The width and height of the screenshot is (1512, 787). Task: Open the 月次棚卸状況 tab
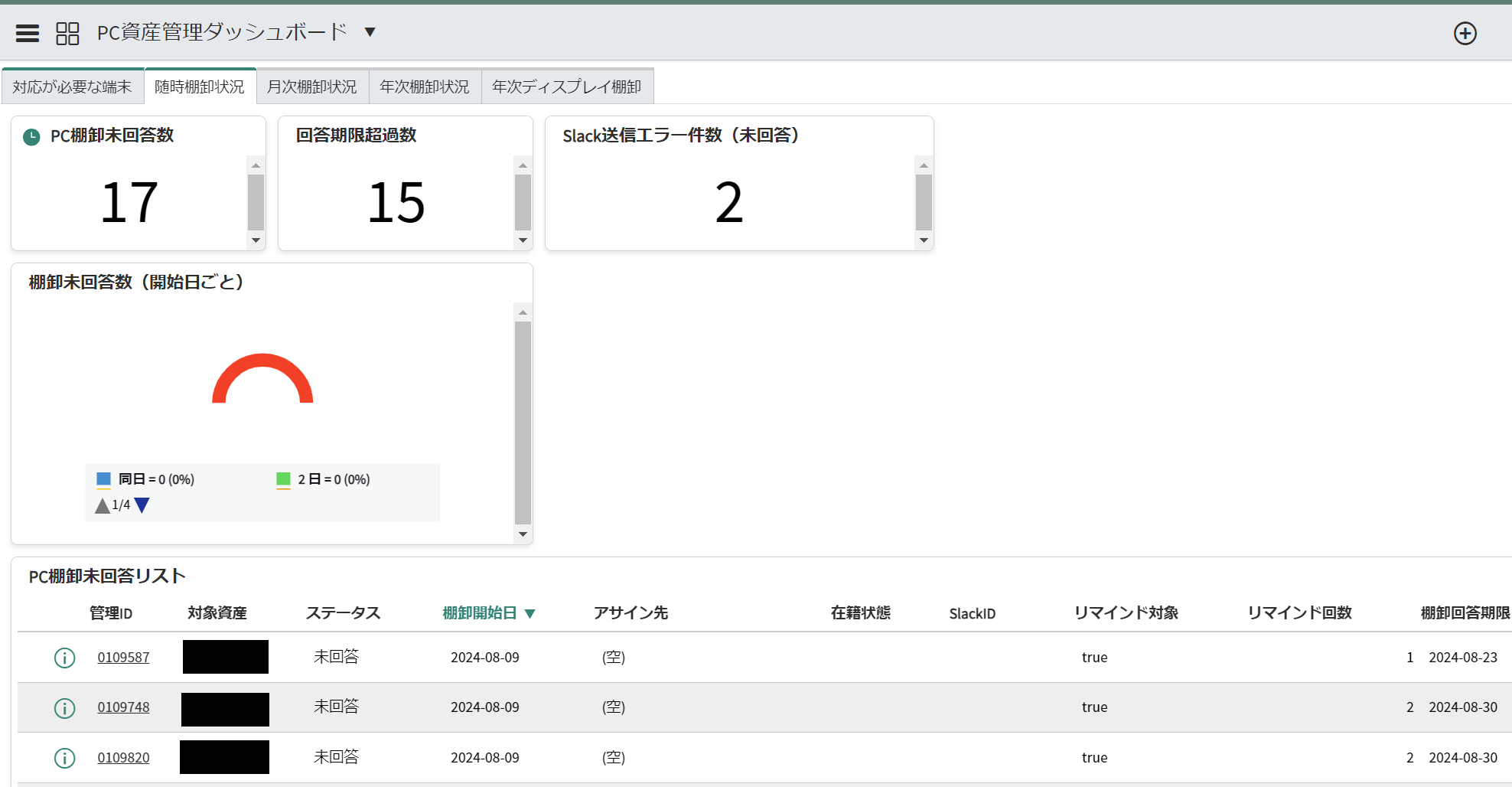[x=312, y=87]
